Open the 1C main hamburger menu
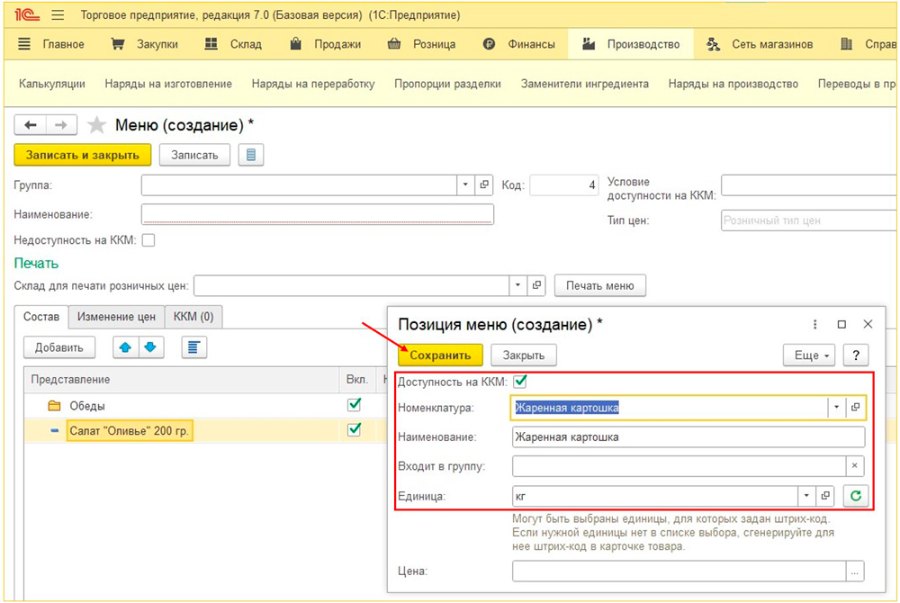 58,15
